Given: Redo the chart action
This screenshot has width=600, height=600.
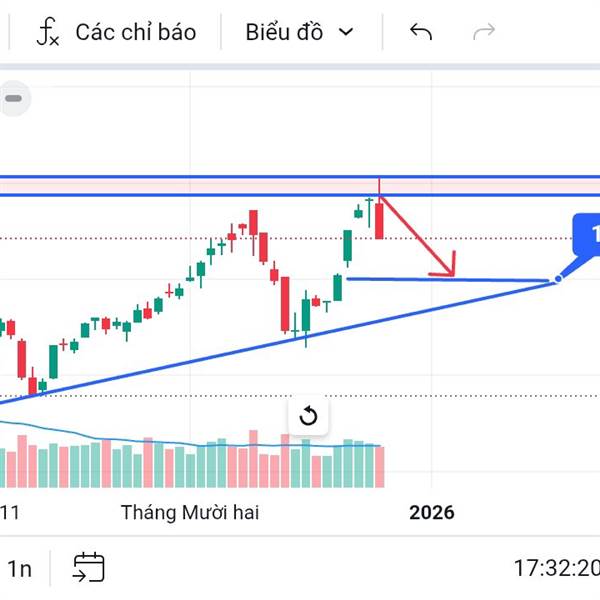Looking at the screenshot, I should coord(484,32).
